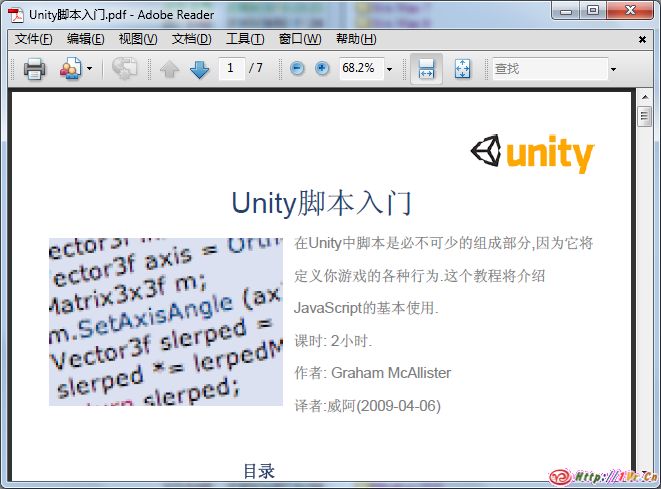Screen dimensions: 661x489
Task: Open the 帮助(H) menu
Action: coord(356,39)
